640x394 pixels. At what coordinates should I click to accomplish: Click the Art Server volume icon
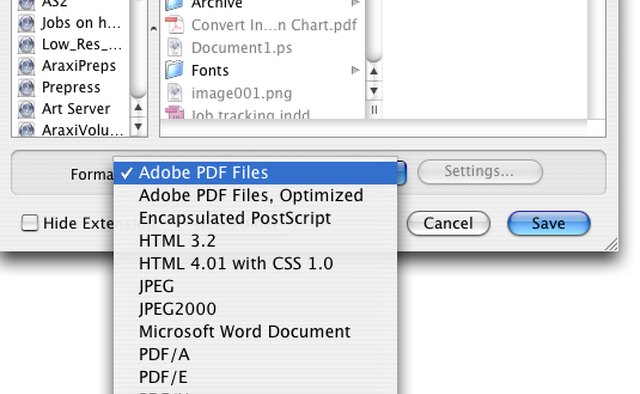[x=27, y=109]
